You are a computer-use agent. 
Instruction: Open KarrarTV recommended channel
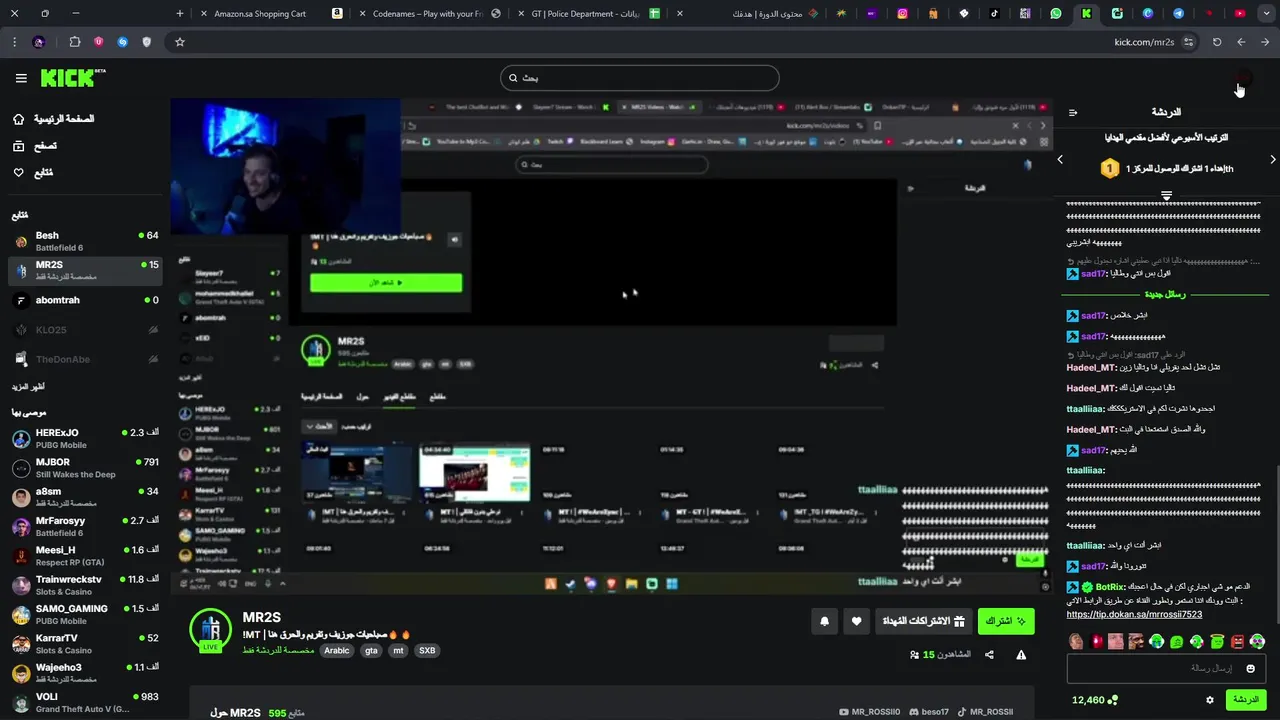[85, 643]
